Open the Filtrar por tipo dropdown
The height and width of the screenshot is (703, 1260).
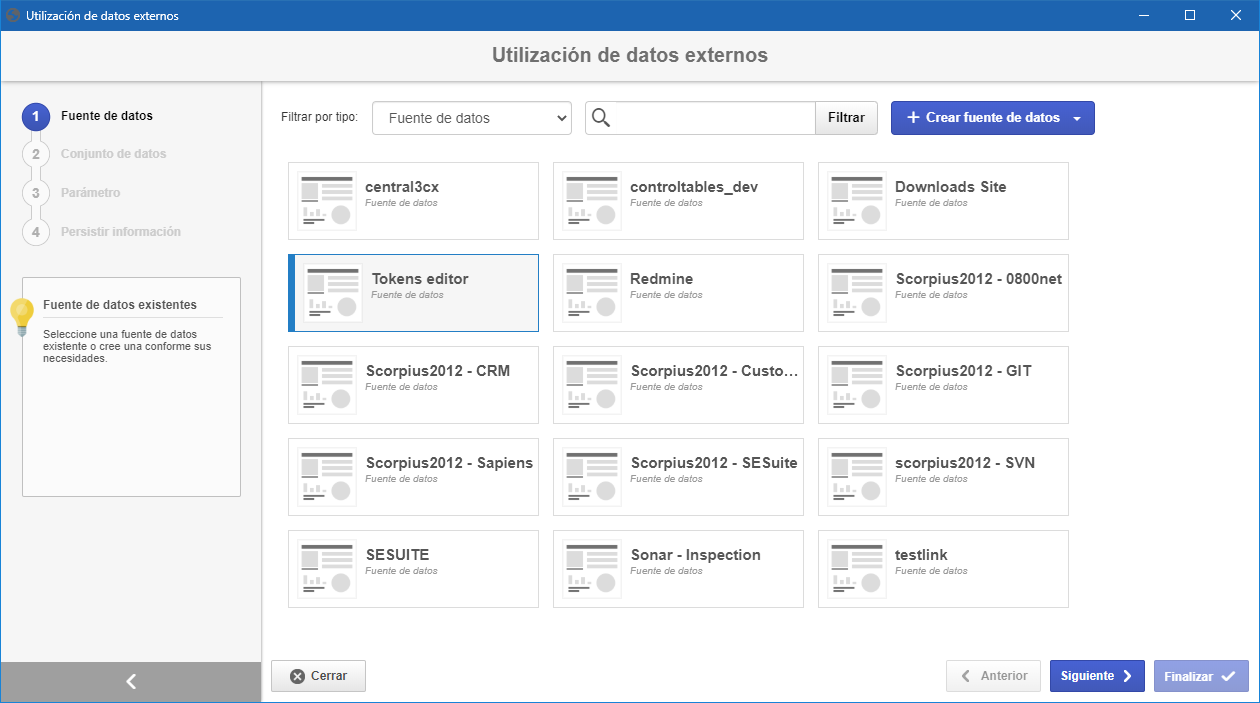click(x=472, y=118)
